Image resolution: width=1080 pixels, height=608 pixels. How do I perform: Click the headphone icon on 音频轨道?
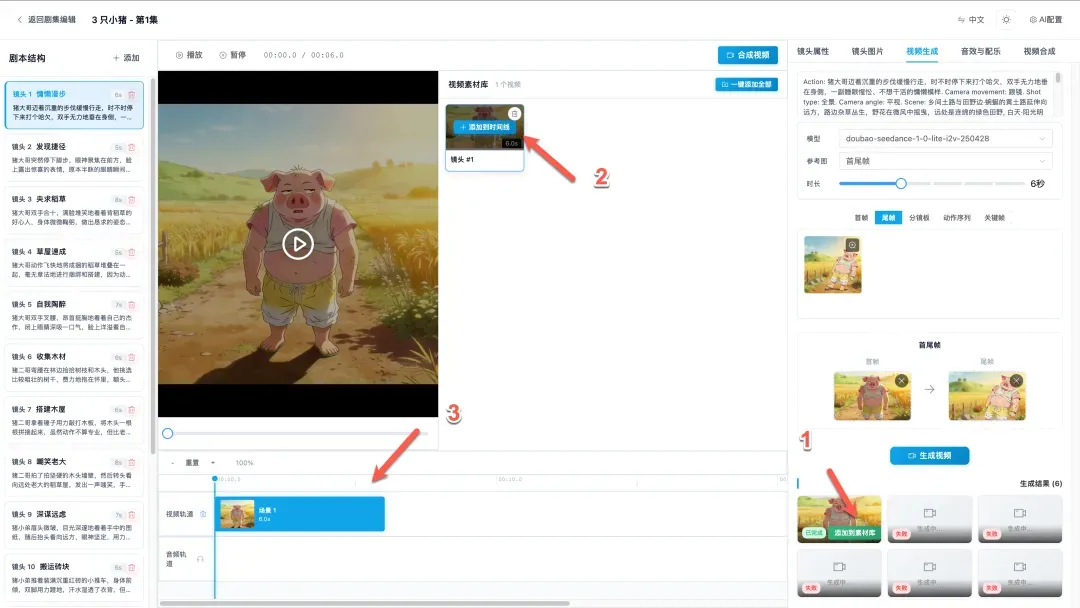(x=200, y=559)
